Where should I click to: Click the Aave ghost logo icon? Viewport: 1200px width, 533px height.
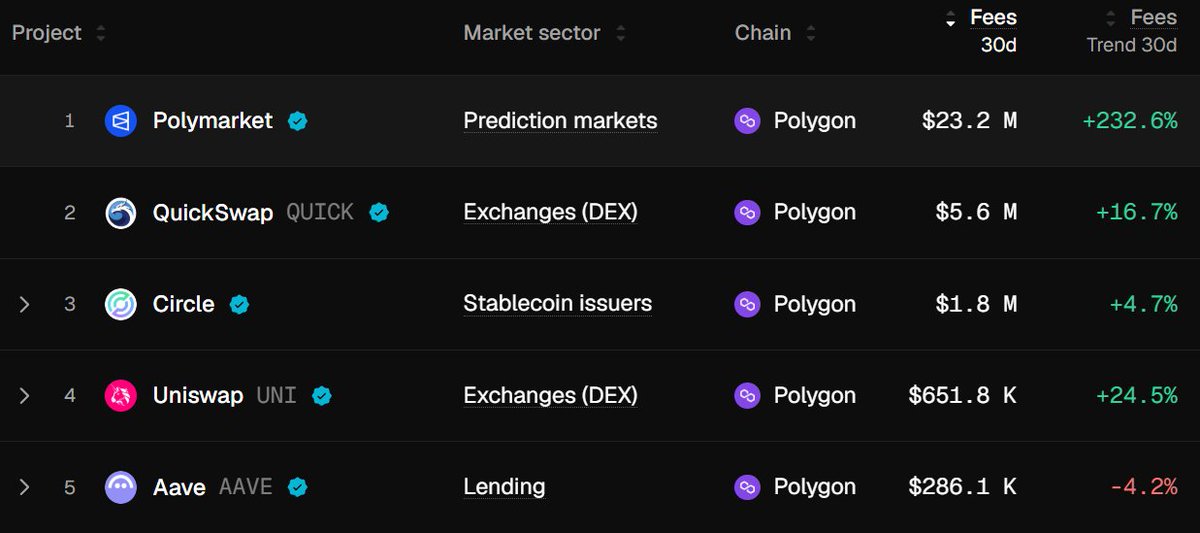120,488
